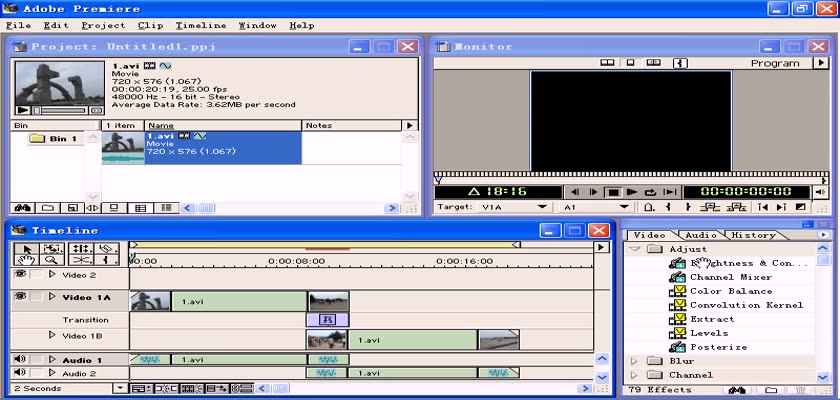840x400 pixels.
Task: Pick the Razor tool in Timeline
Action: tap(107, 248)
